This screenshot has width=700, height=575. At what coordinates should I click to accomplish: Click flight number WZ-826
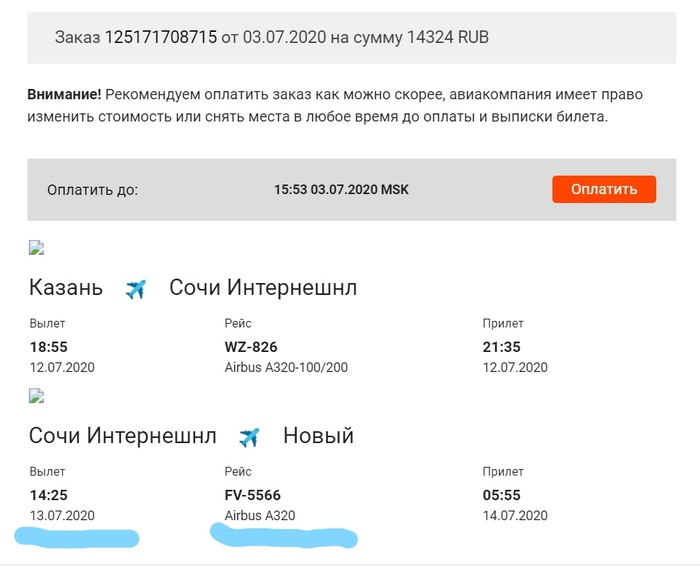[251, 347]
